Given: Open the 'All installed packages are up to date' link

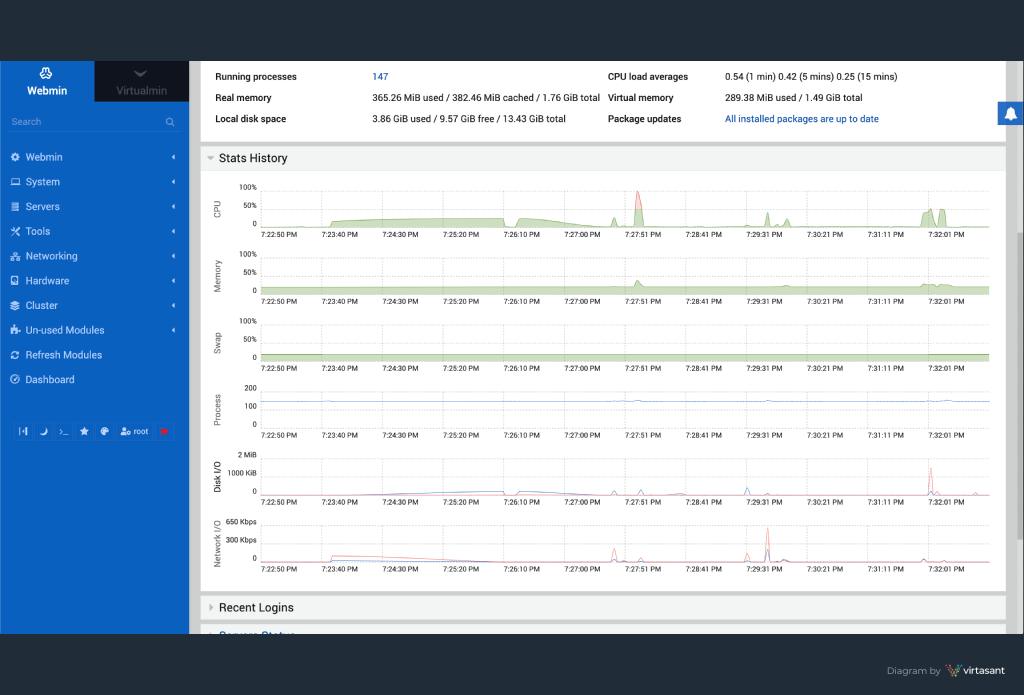Looking at the screenshot, I should (801, 119).
